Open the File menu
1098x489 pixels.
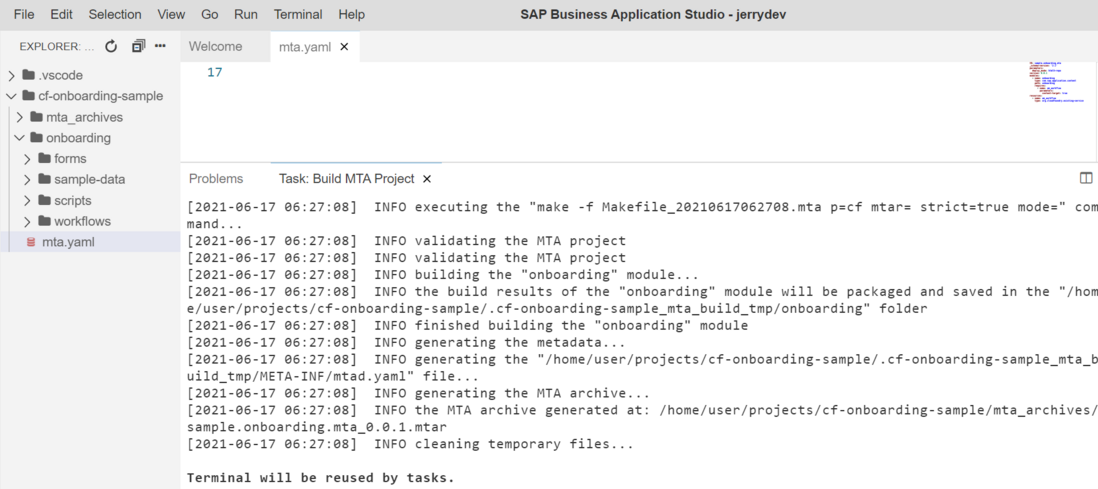[x=24, y=15]
